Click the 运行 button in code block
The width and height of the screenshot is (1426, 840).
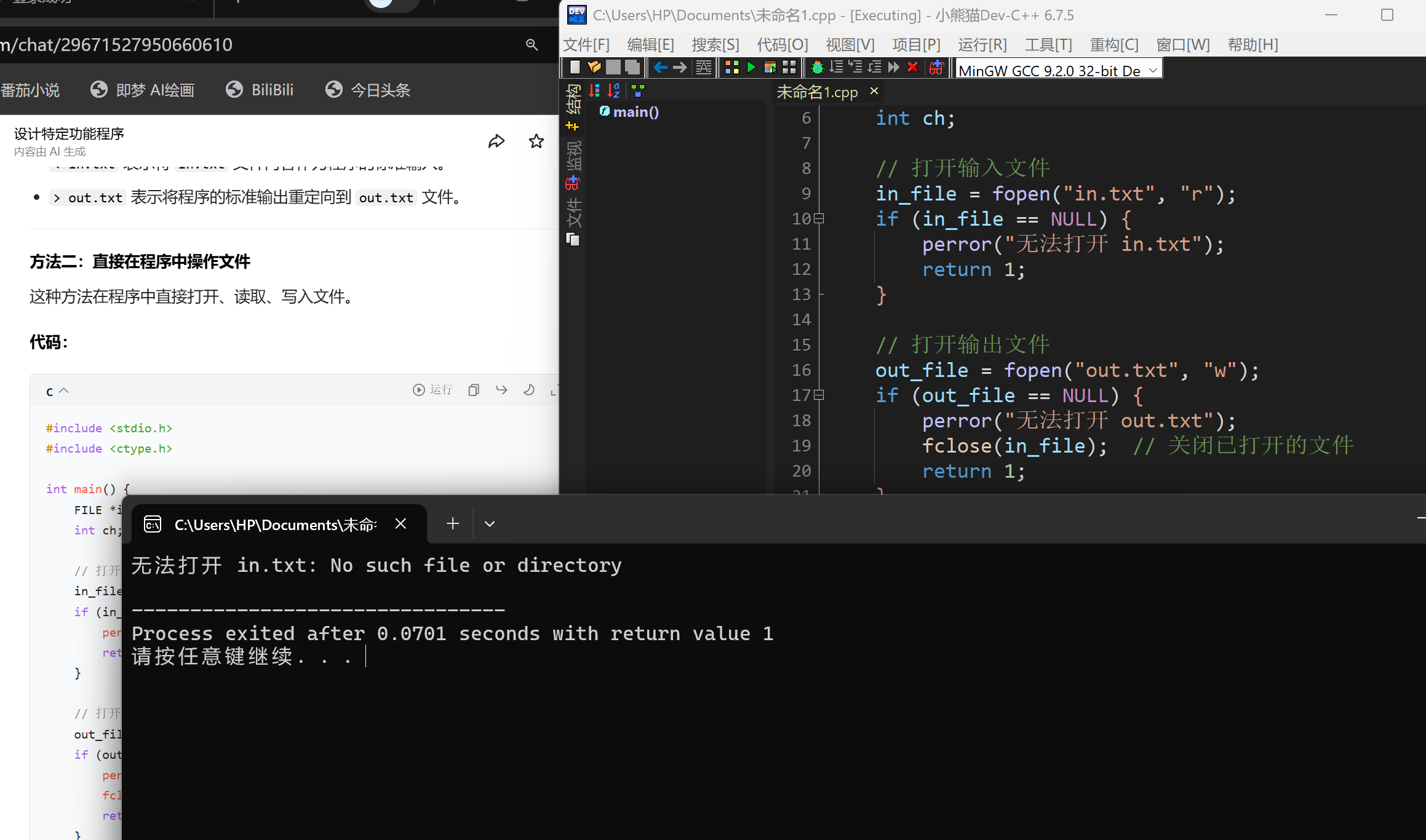click(432, 390)
